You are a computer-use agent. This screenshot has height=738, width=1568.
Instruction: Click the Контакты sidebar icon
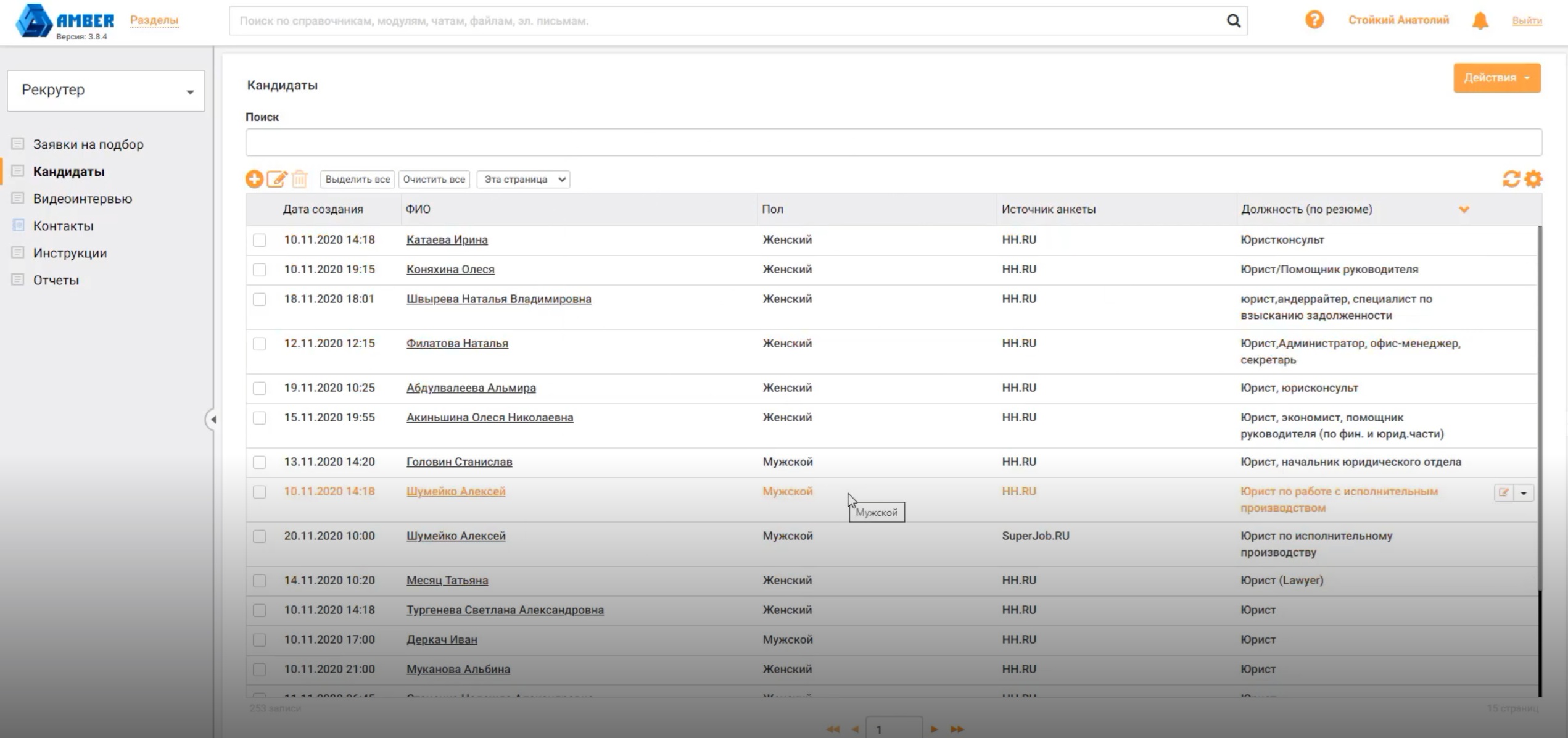[x=18, y=225]
